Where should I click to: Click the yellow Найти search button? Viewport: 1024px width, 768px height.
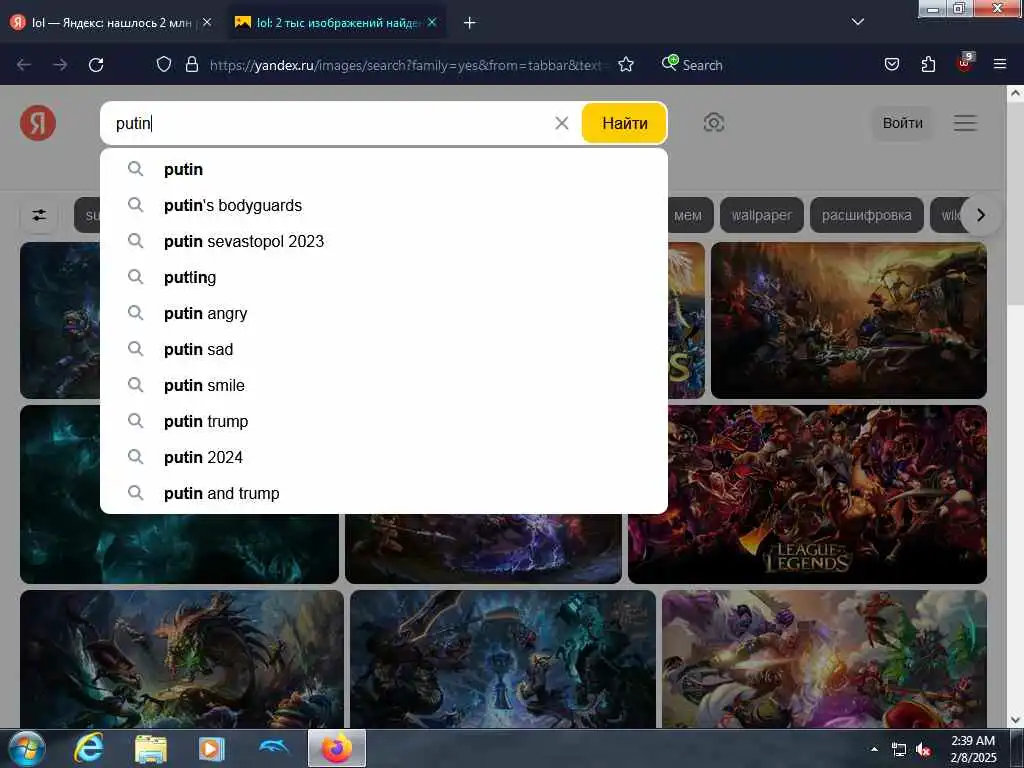point(624,123)
